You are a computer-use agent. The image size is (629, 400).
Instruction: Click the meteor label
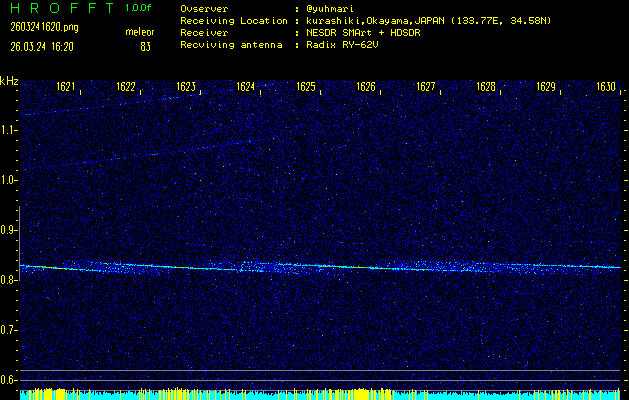coord(140,32)
